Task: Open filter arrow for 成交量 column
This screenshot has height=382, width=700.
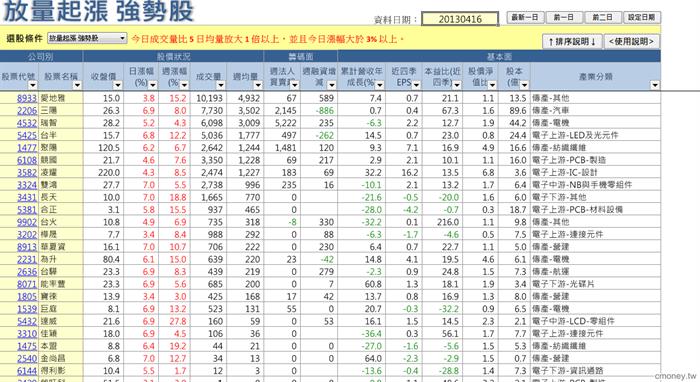Action: (x=221, y=85)
